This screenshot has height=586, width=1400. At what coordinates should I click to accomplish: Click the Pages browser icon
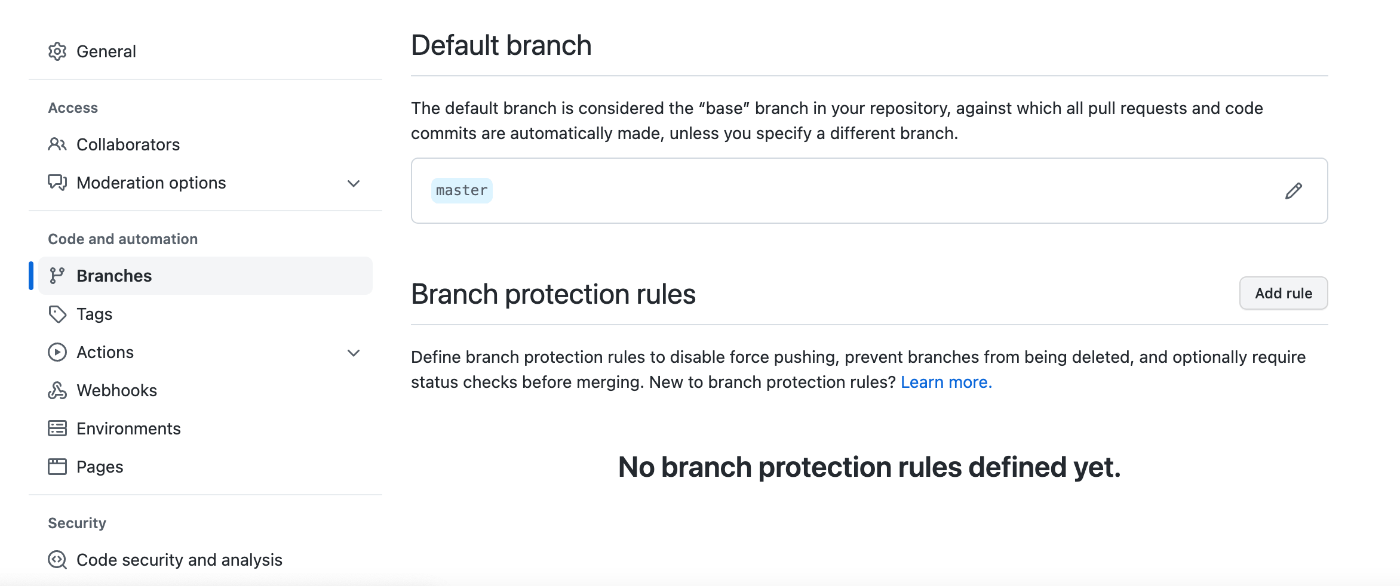point(57,466)
